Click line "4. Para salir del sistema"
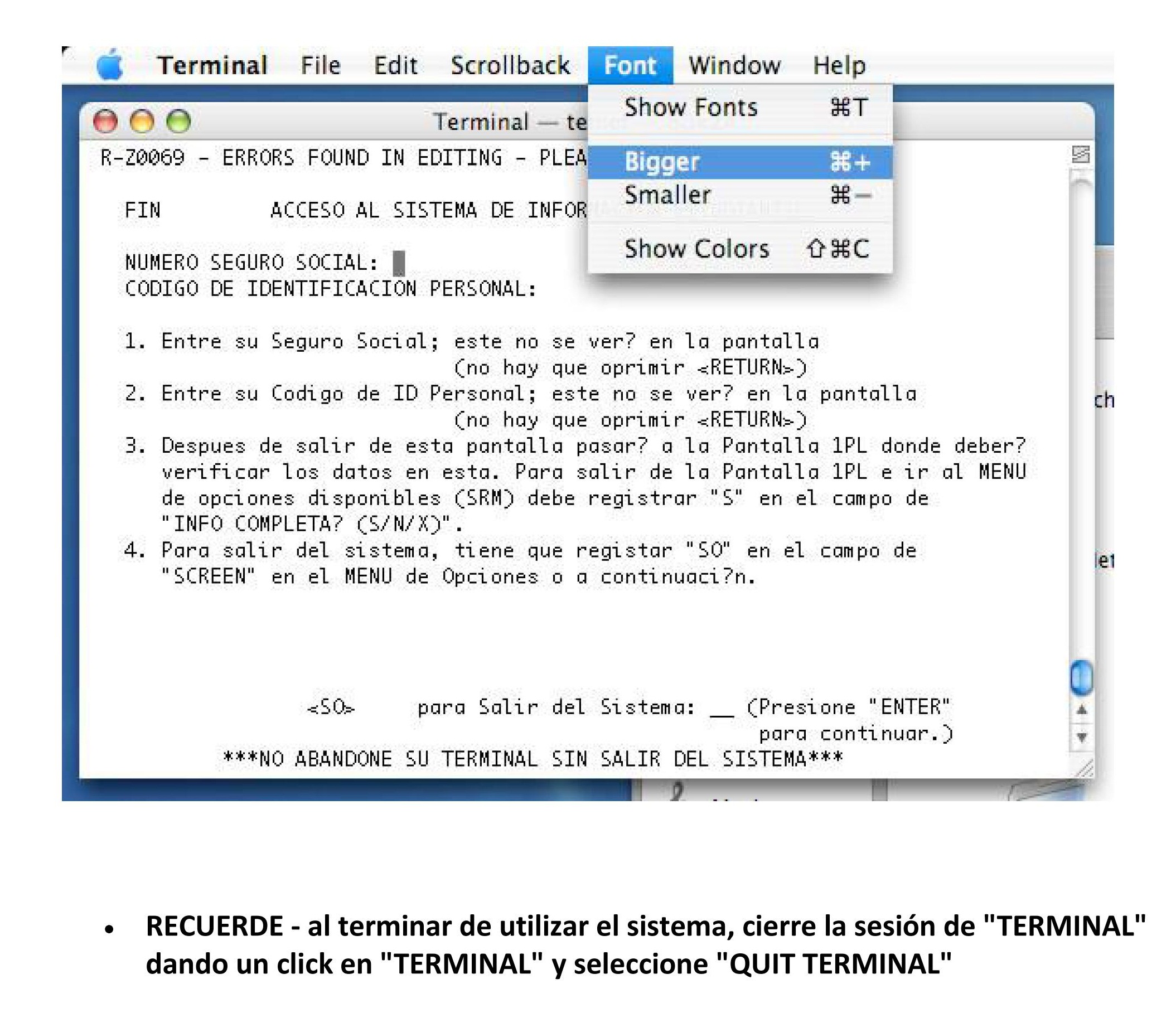 click(520, 551)
